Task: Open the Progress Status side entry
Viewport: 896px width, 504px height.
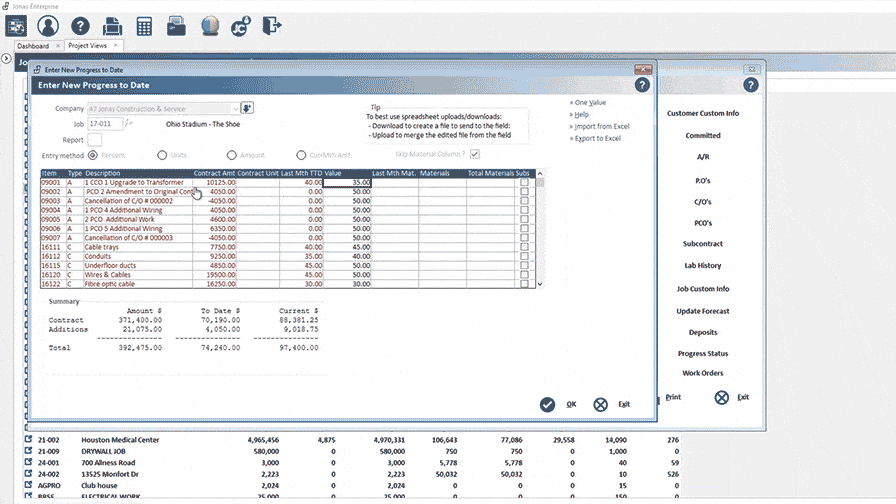Action: click(x=703, y=353)
